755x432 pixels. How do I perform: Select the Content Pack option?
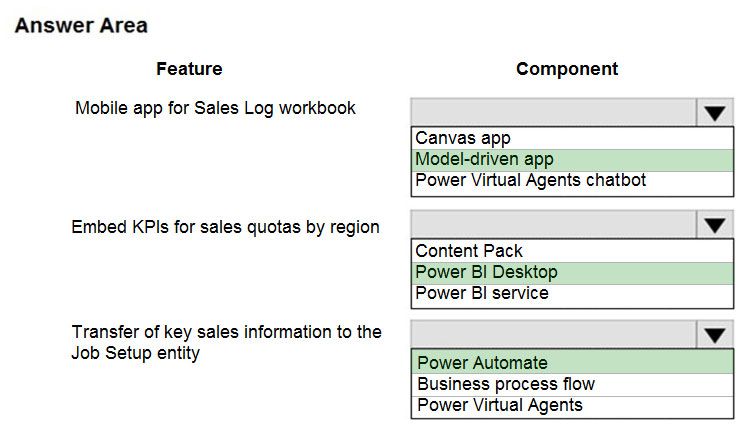click(572, 251)
